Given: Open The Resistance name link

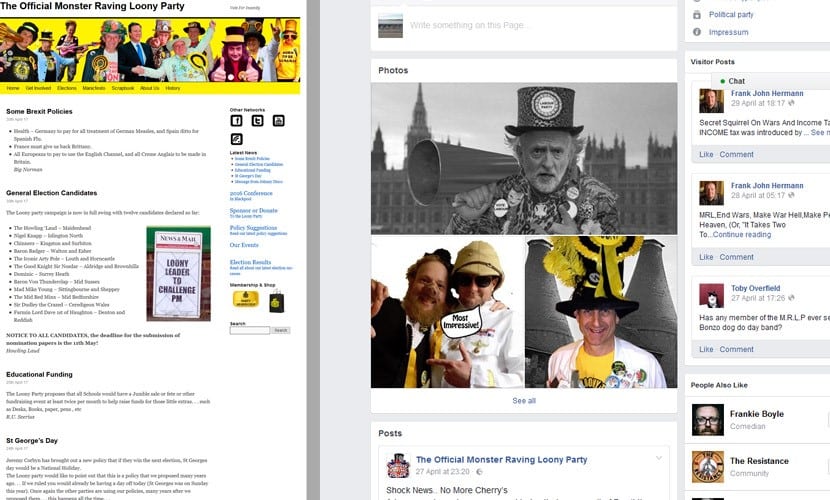Looking at the screenshot, I should [x=759, y=461].
